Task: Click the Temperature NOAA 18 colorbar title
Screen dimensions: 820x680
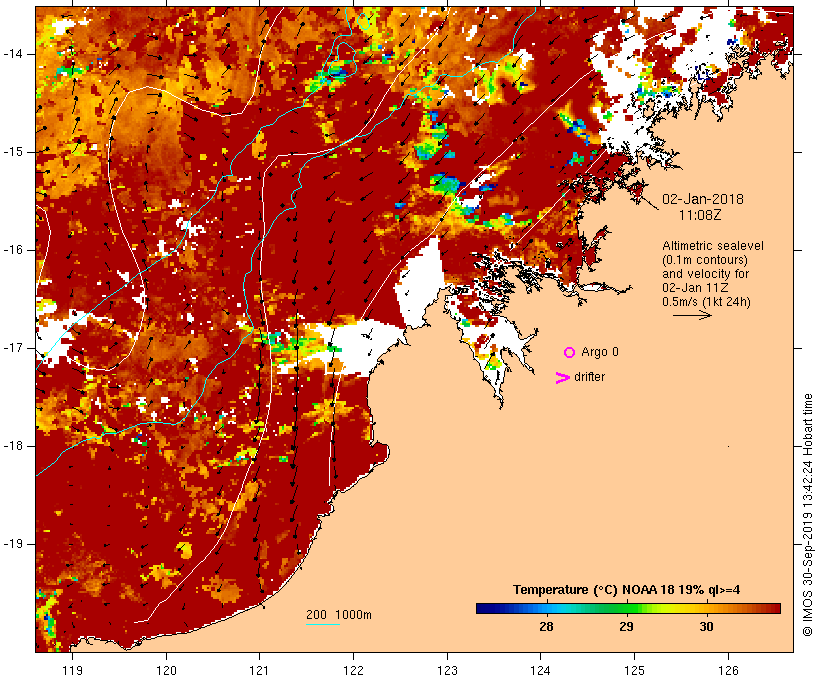Action: (x=627, y=590)
